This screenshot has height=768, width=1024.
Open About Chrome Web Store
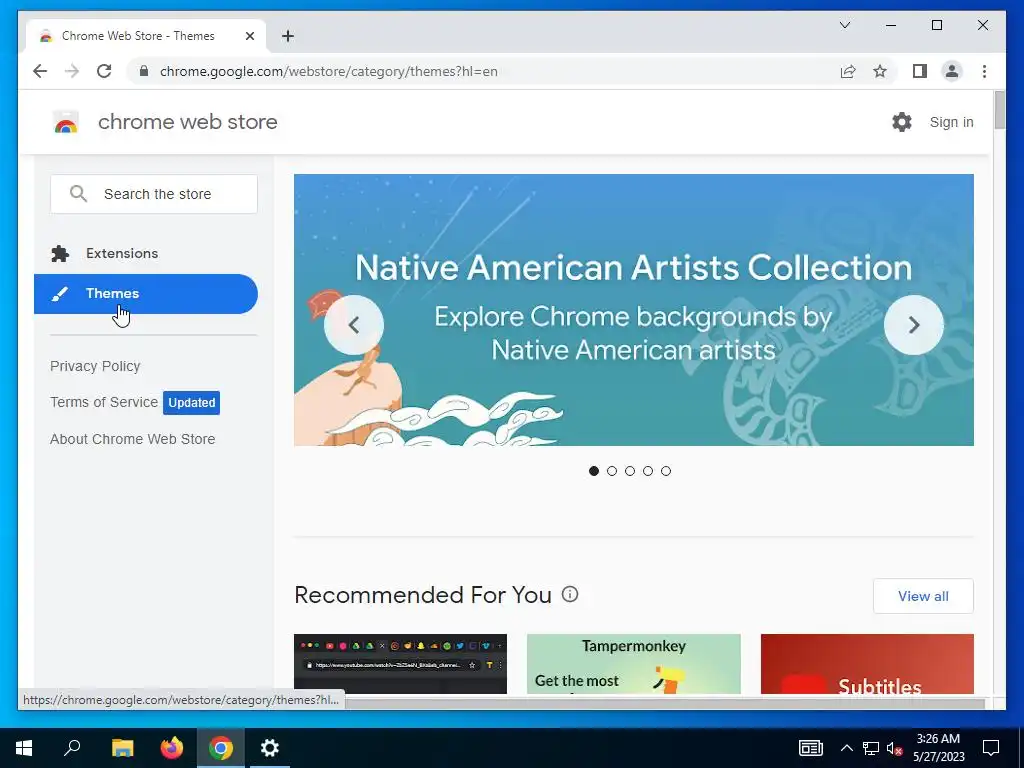coord(133,440)
